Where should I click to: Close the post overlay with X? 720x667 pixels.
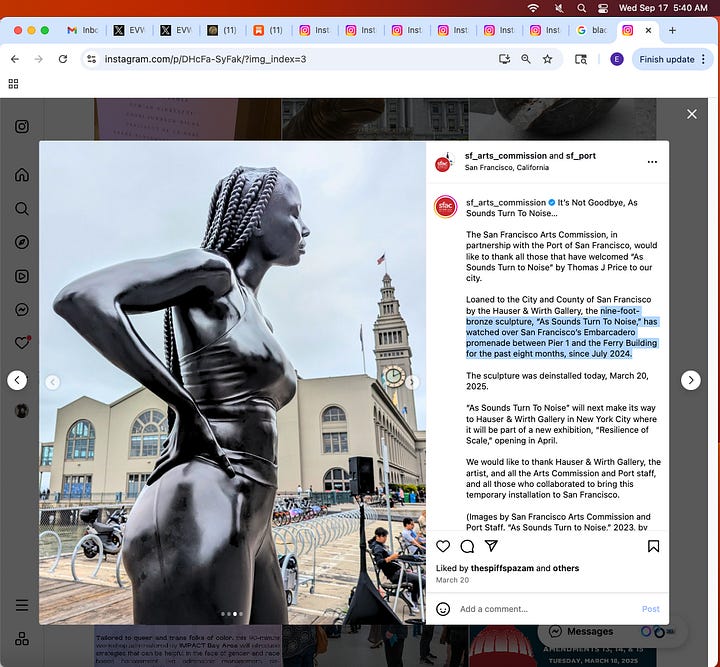pyautogui.click(x=692, y=114)
